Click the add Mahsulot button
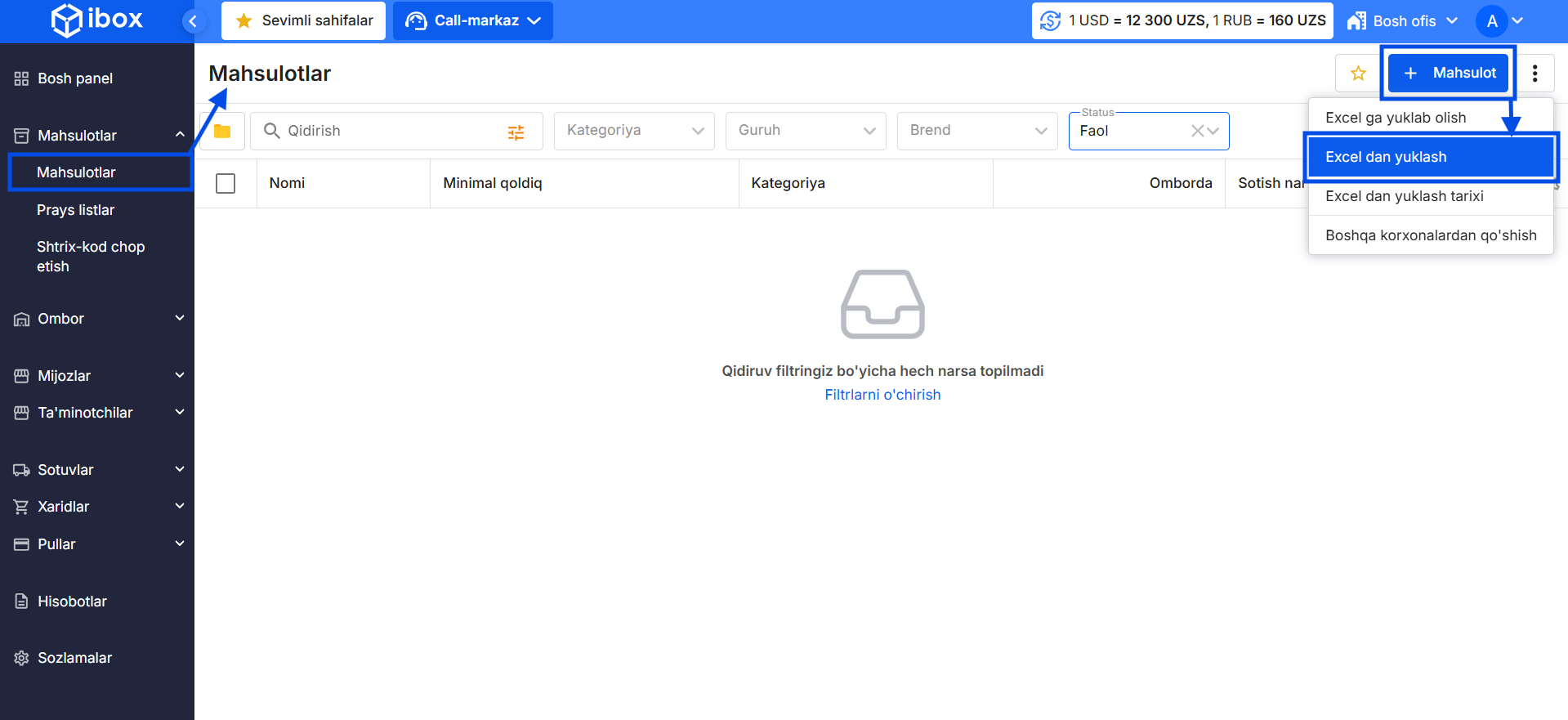The height and width of the screenshot is (720, 1568). click(1448, 74)
